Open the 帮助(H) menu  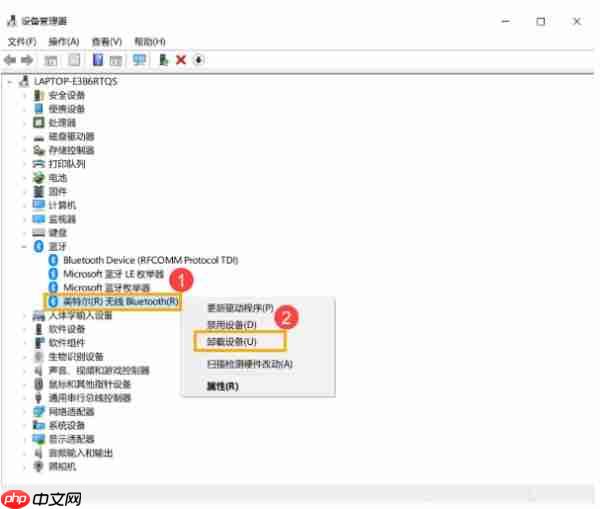click(x=150, y=41)
